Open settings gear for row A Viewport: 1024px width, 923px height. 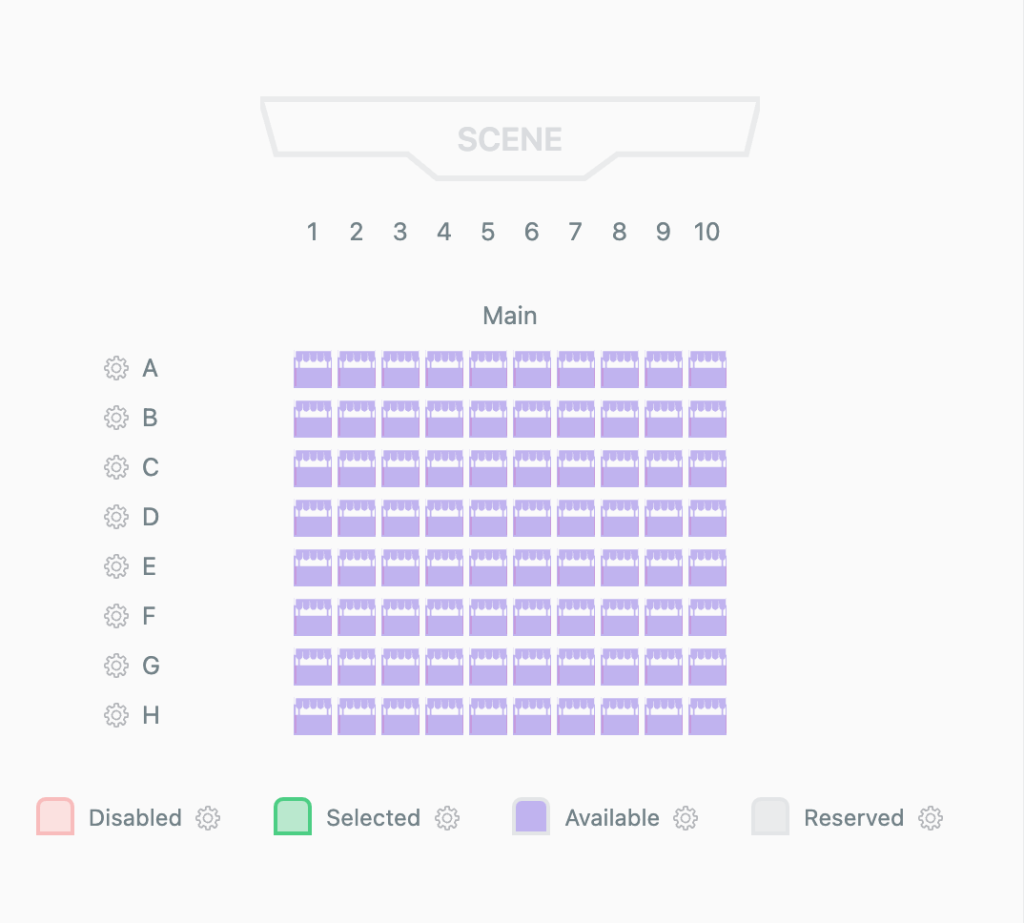pyautogui.click(x=116, y=368)
